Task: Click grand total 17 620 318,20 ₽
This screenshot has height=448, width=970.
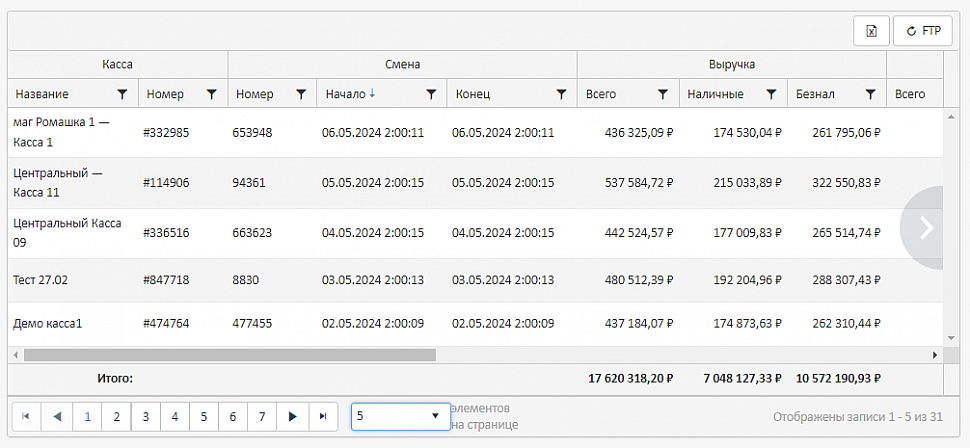Action: (x=631, y=379)
